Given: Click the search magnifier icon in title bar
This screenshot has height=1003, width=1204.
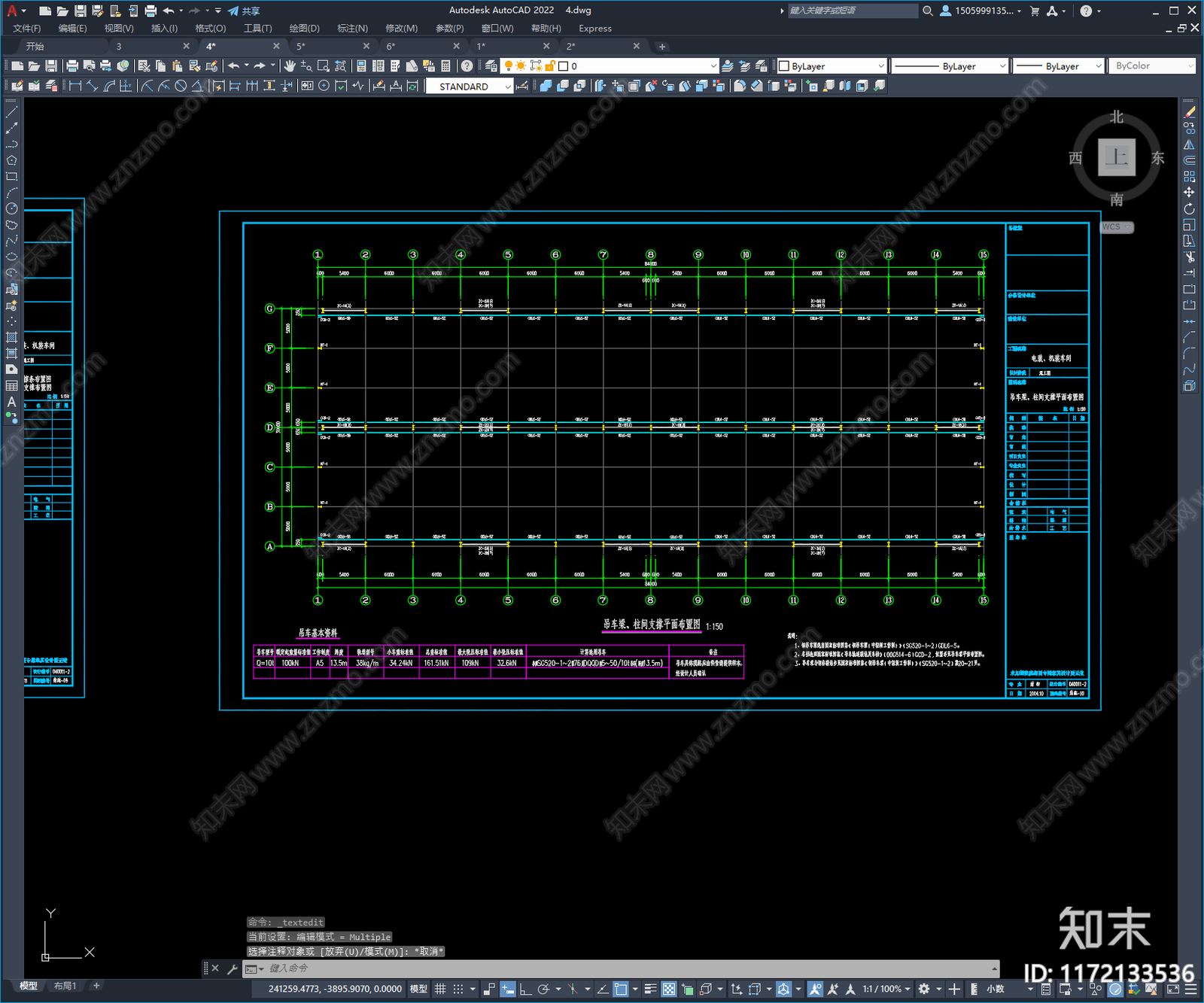Looking at the screenshot, I should coord(928,11).
